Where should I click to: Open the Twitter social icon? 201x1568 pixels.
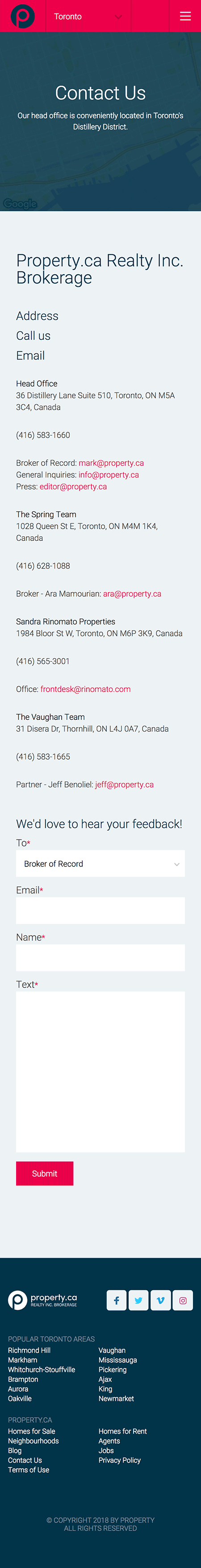click(x=138, y=1300)
